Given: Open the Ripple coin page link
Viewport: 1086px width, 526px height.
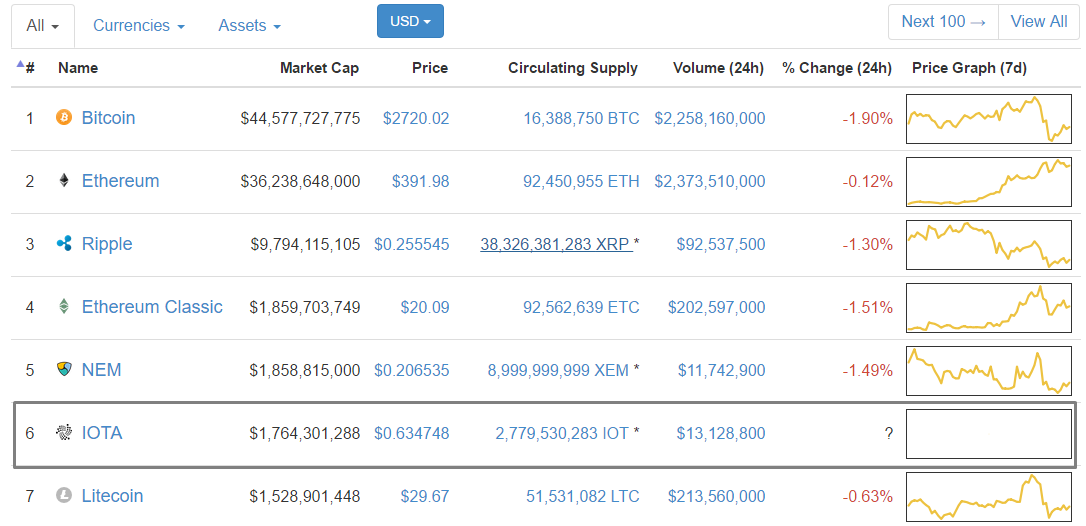Looking at the screenshot, I should (x=107, y=244).
